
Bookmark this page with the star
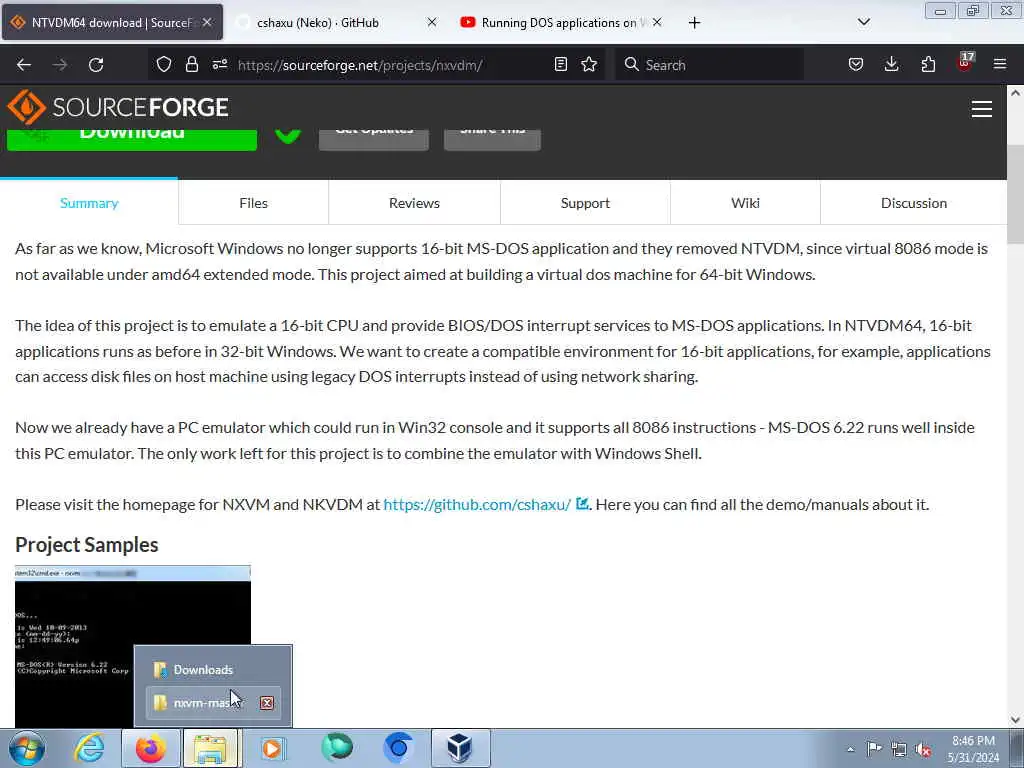point(589,64)
